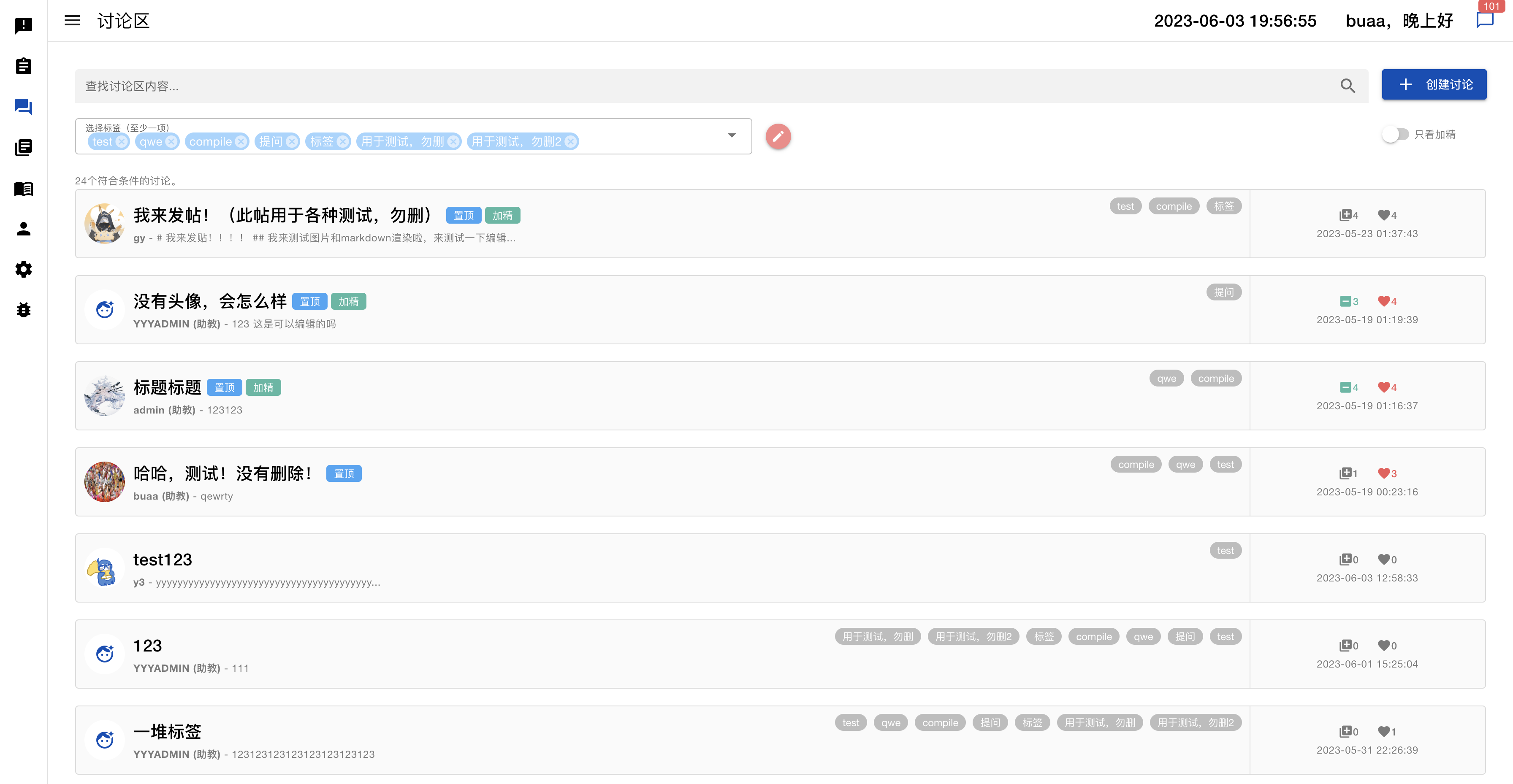Click the search magnifier icon

[1348, 87]
